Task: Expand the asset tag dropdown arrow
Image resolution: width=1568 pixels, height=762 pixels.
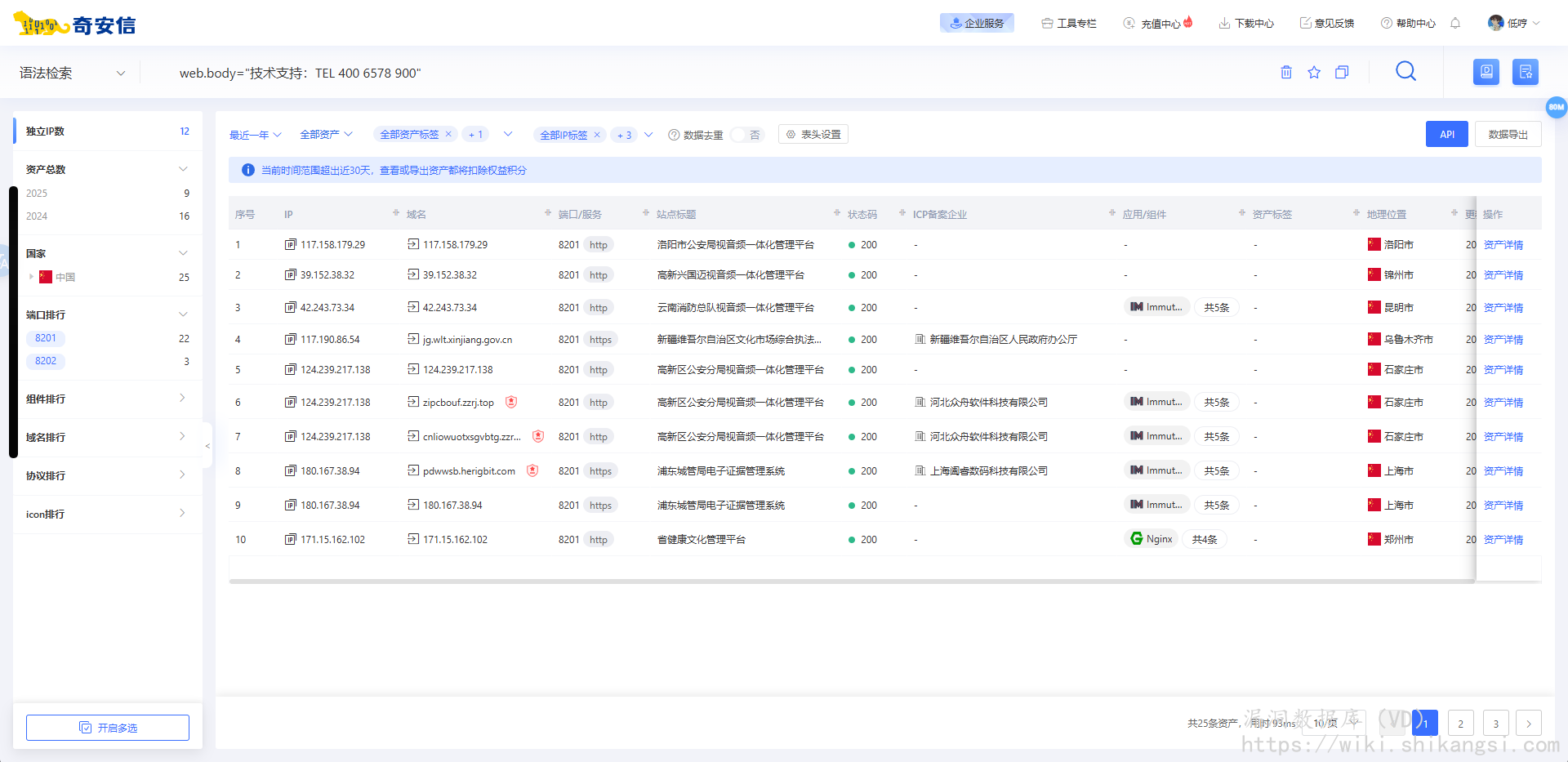Action: (508, 134)
